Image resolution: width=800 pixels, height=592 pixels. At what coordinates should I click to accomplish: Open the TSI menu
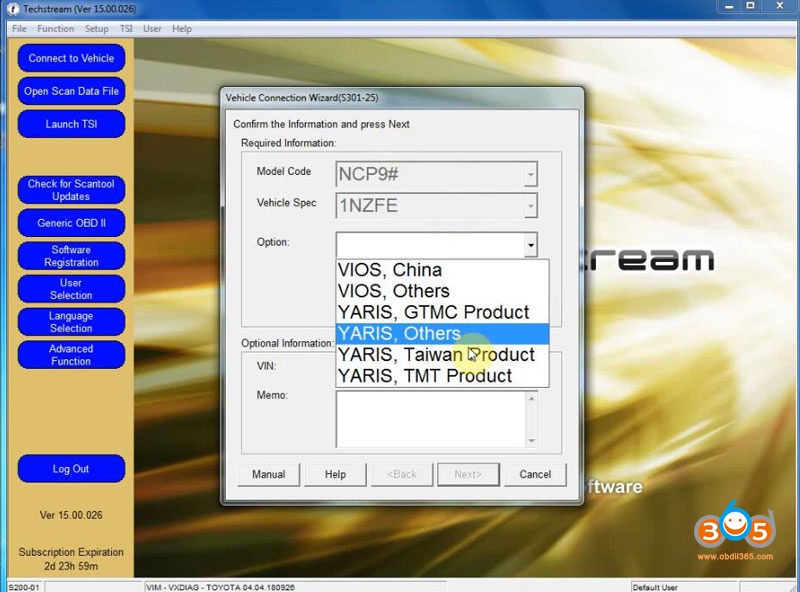point(126,29)
